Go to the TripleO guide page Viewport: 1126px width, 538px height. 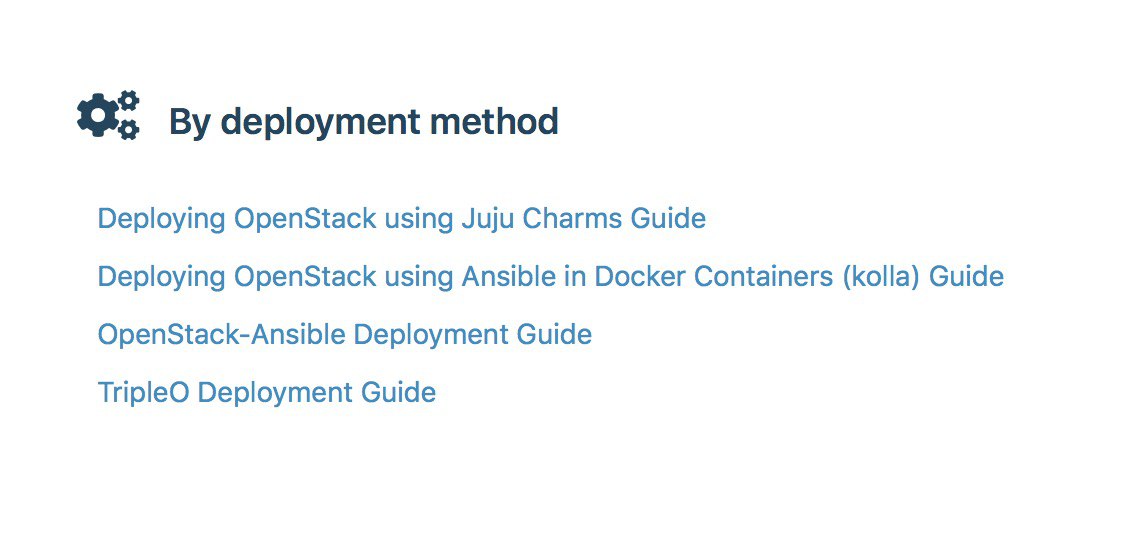click(266, 392)
